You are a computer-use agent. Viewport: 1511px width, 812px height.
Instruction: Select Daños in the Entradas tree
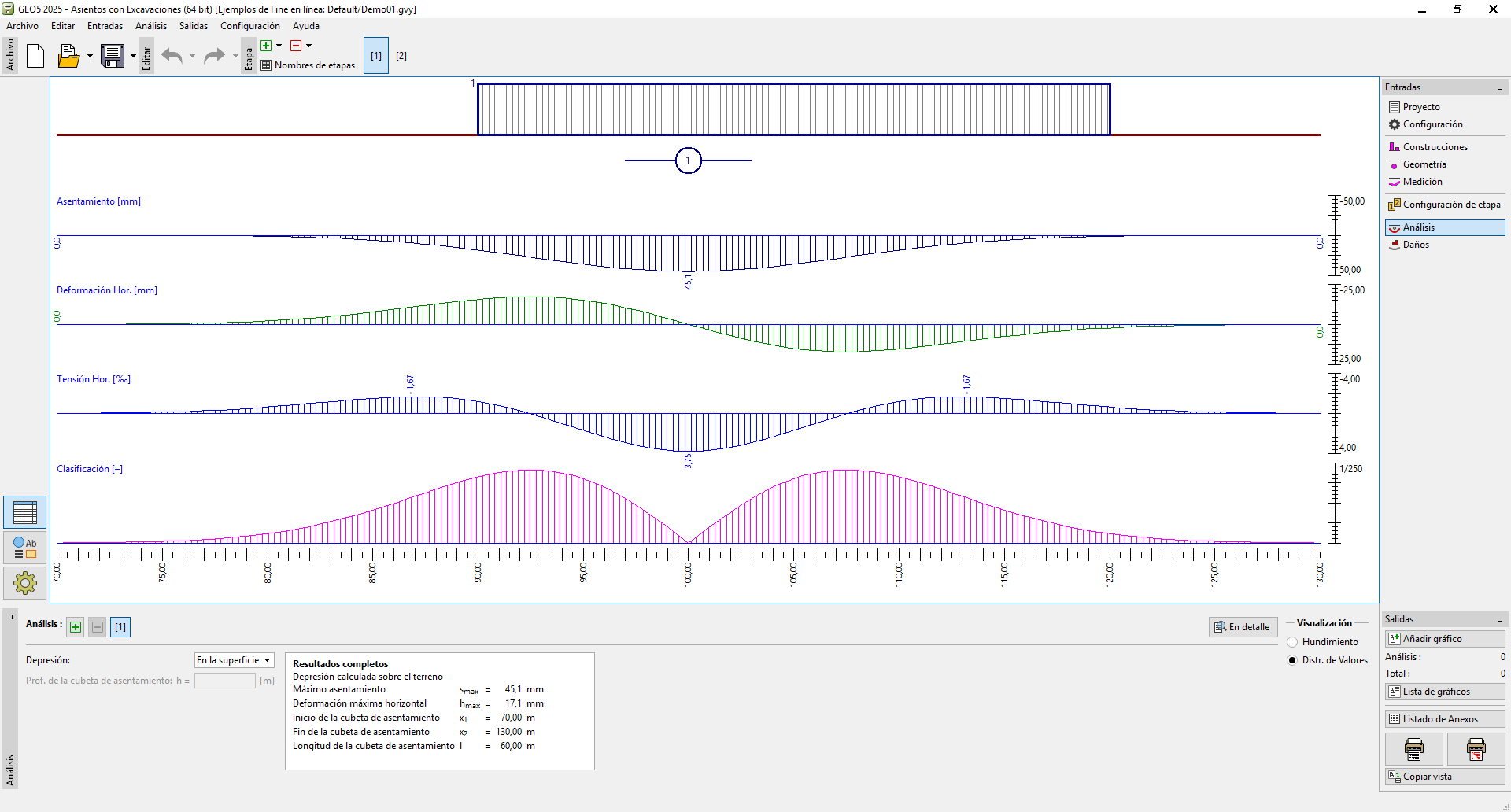click(x=1416, y=245)
